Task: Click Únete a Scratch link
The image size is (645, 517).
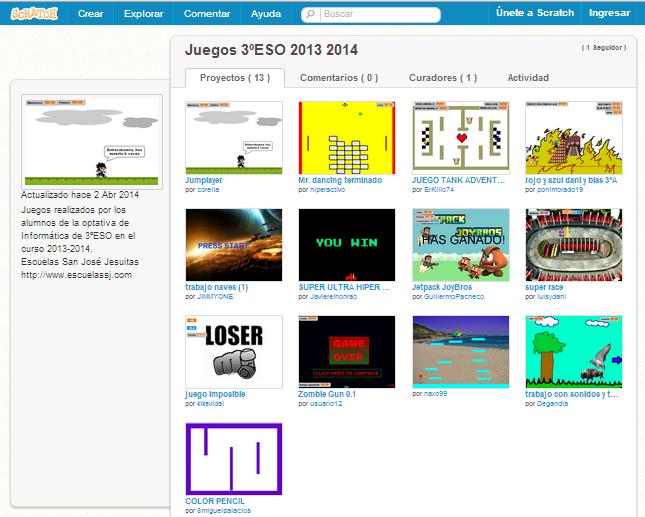Action: pyautogui.click(x=535, y=13)
